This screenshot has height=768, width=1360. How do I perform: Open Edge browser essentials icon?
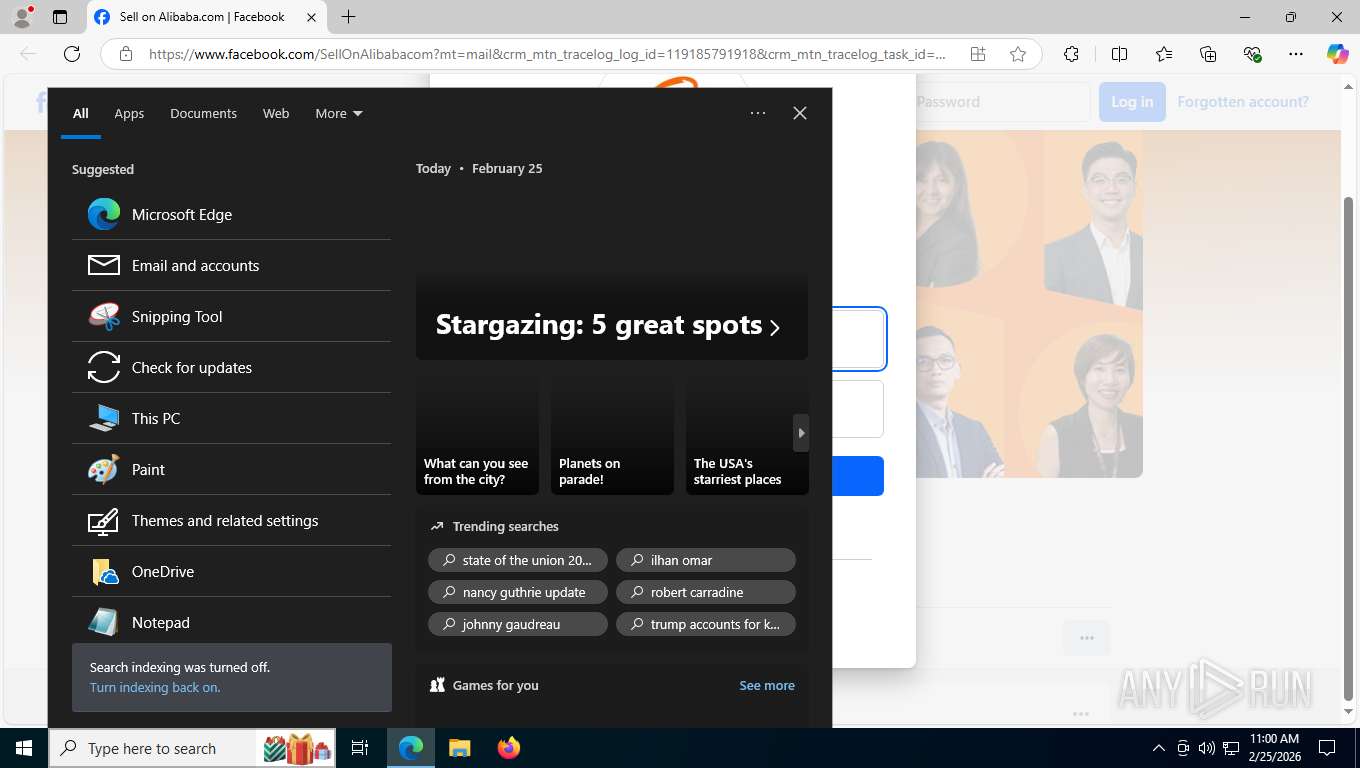tap(1252, 54)
